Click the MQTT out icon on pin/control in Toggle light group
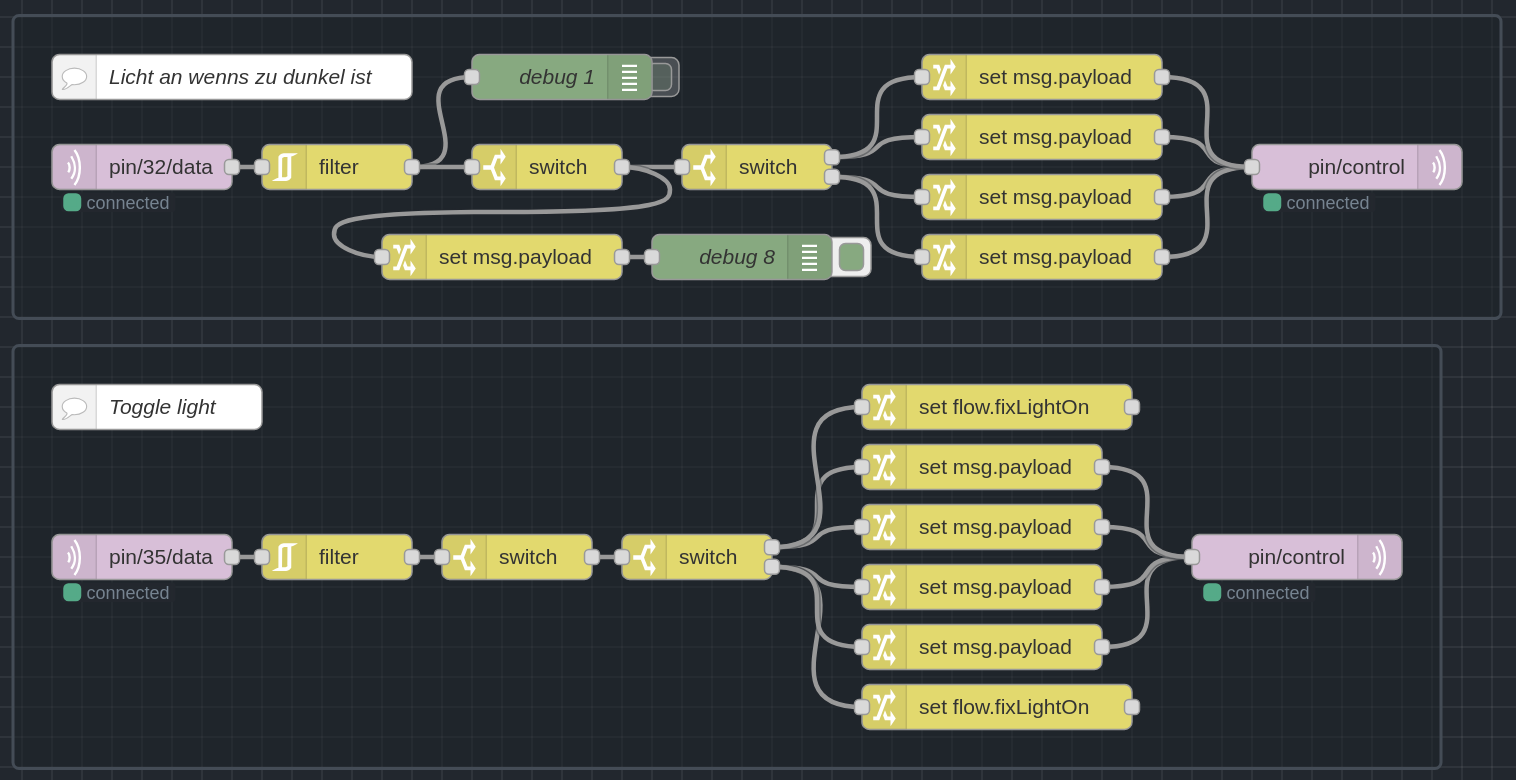The height and width of the screenshot is (780, 1516). (1379, 557)
